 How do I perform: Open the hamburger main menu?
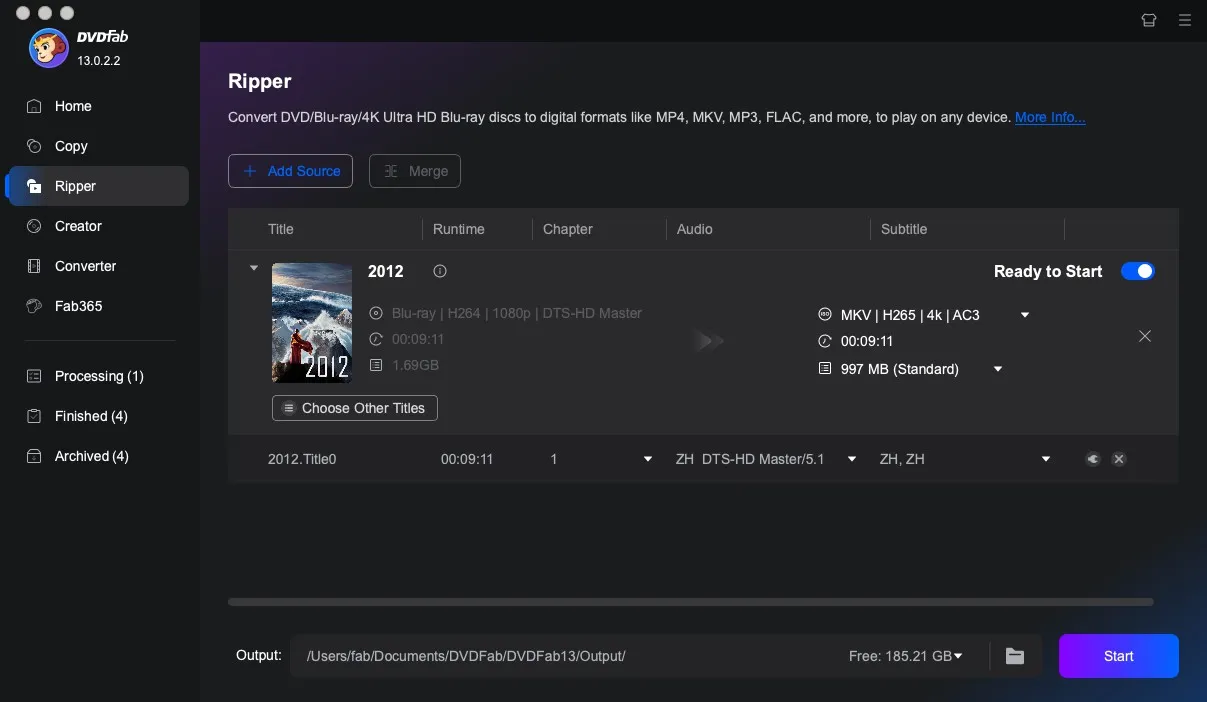pyautogui.click(x=1185, y=20)
